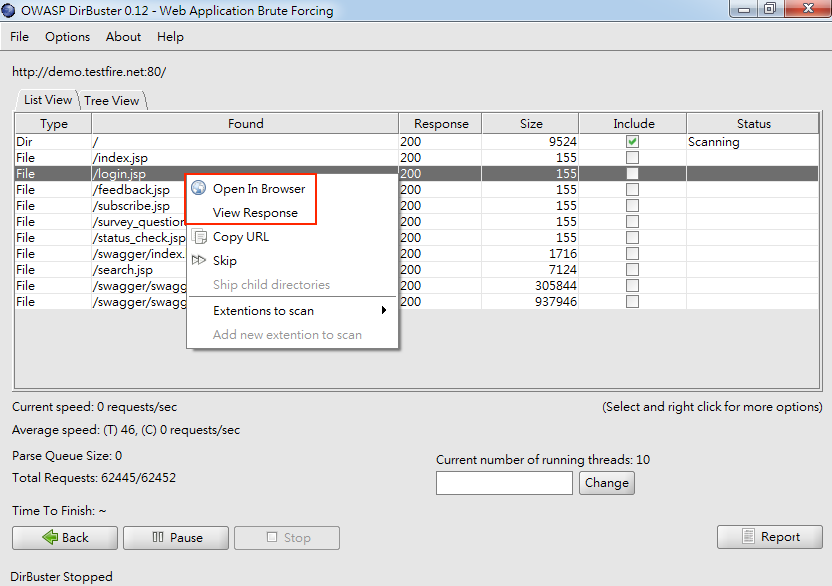This screenshot has height=586, width=832.
Task: Click size value 937946
Action: [x=556, y=301]
